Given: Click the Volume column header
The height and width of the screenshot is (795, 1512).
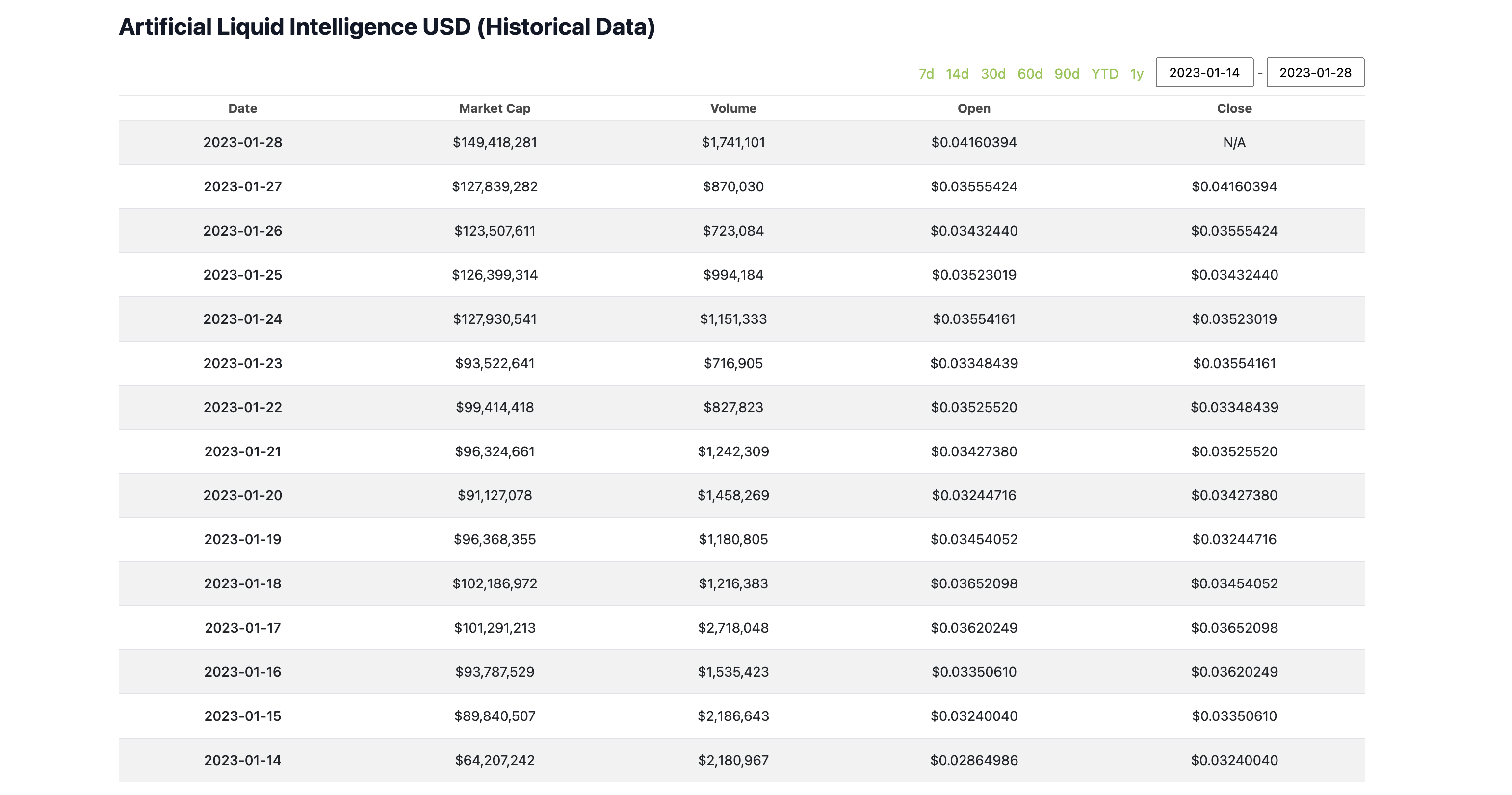Looking at the screenshot, I should (733, 108).
